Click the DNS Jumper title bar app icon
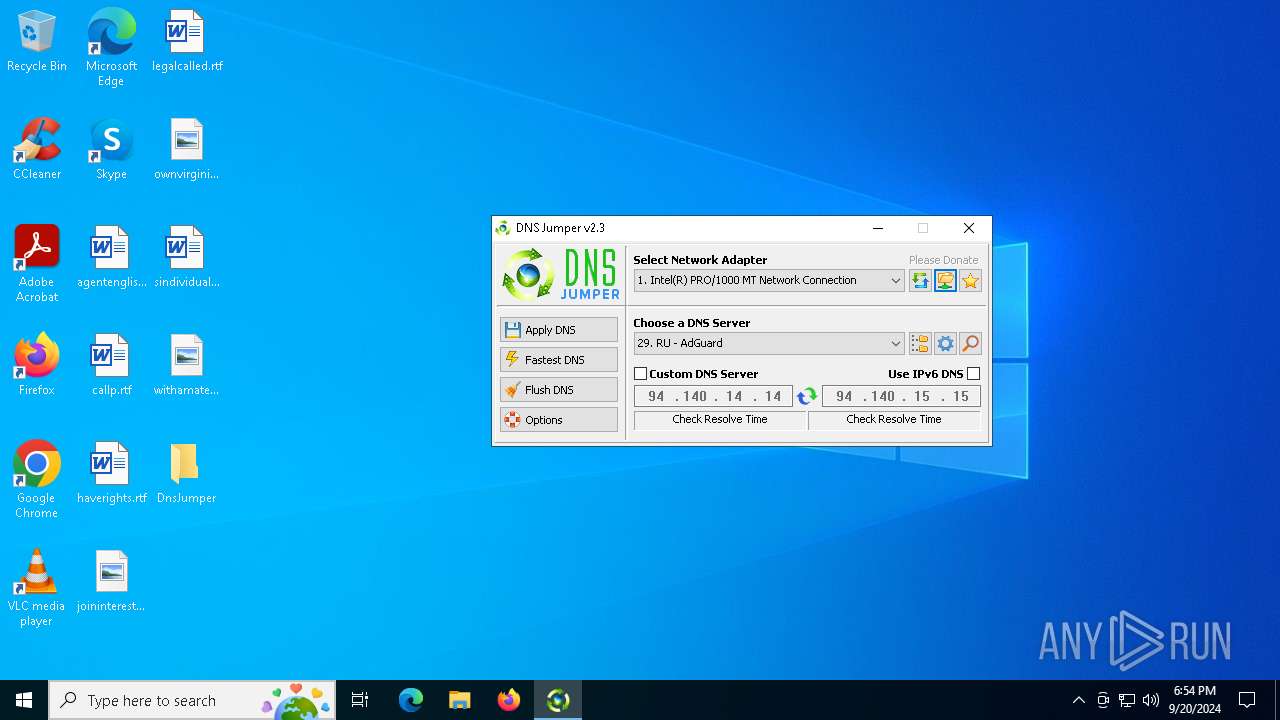 pyautogui.click(x=503, y=228)
